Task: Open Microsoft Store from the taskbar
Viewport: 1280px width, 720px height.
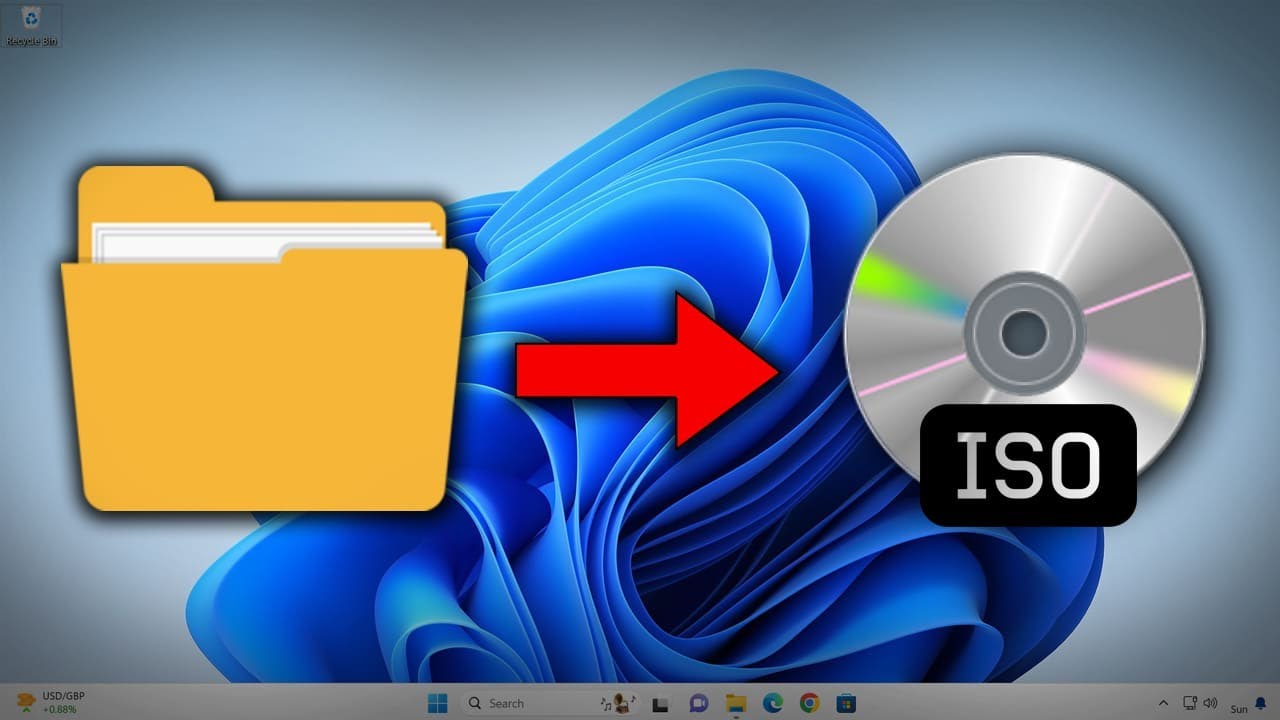Action: tap(846, 704)
